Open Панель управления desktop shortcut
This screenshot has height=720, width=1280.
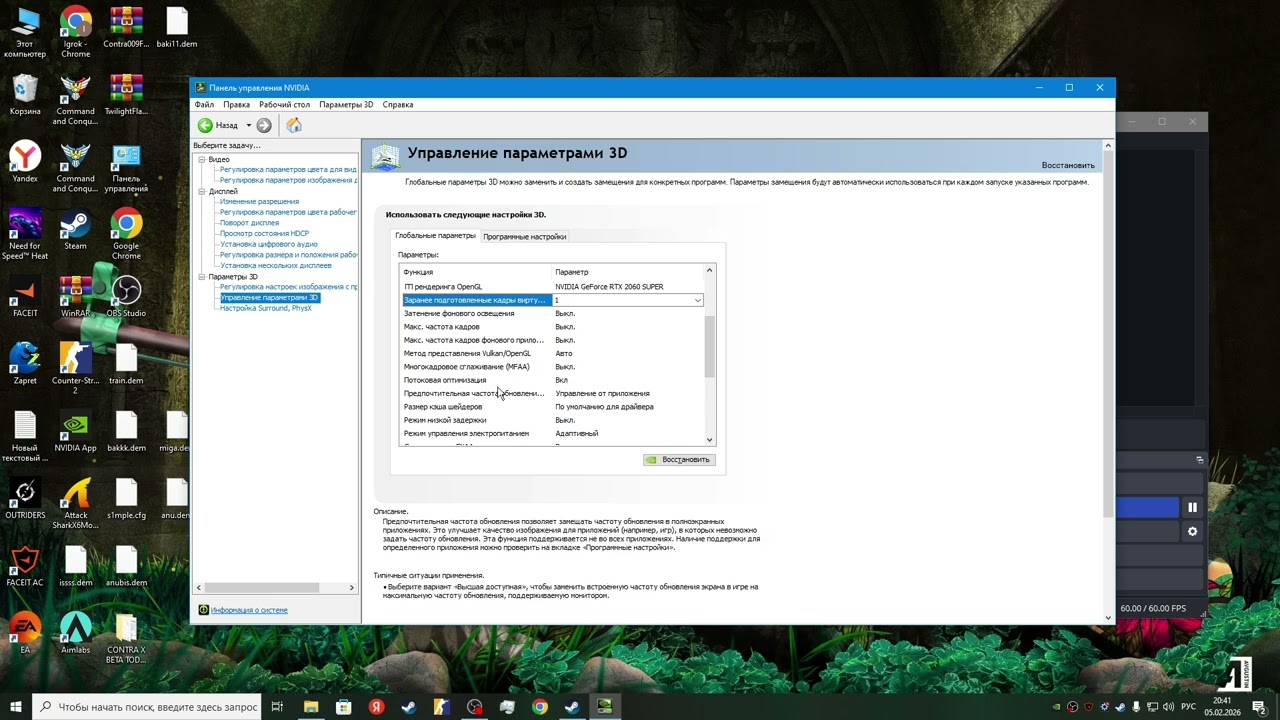point(126,168)
